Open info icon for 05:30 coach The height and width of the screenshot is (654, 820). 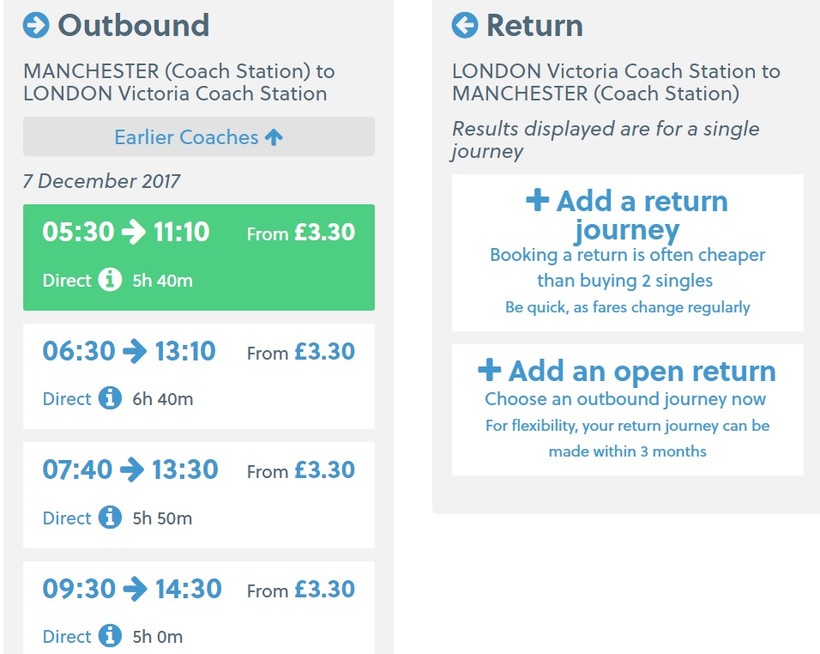click(x=110, y=280)
